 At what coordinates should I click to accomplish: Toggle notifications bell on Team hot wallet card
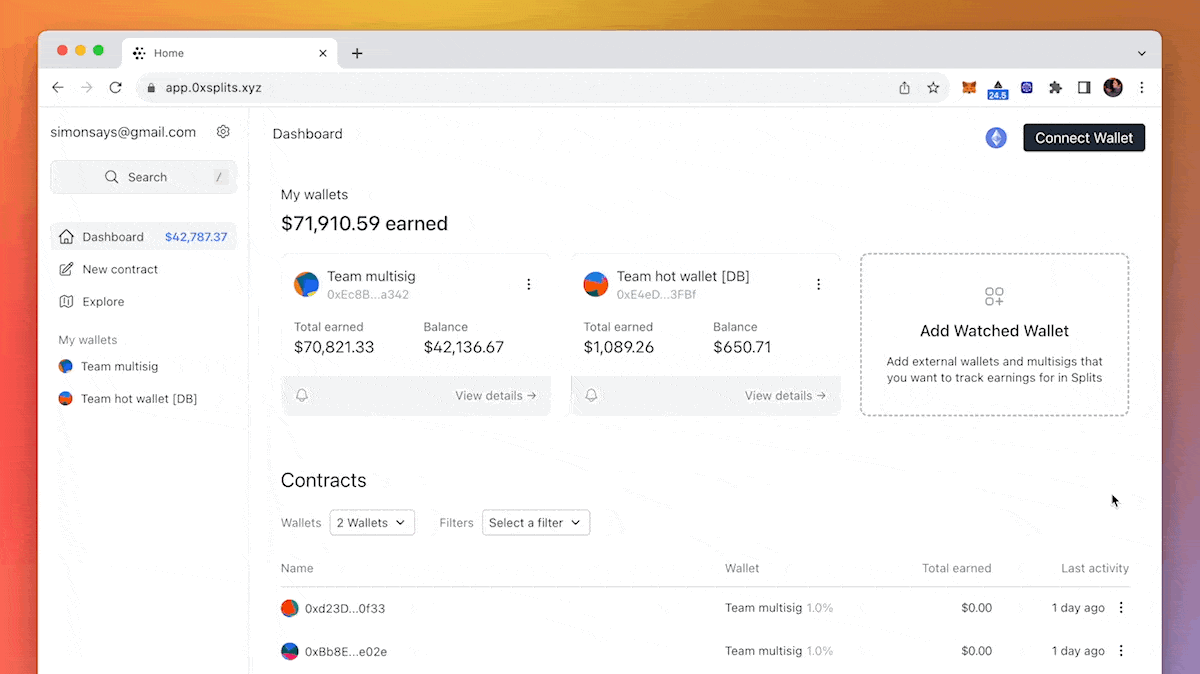(591, 395)
